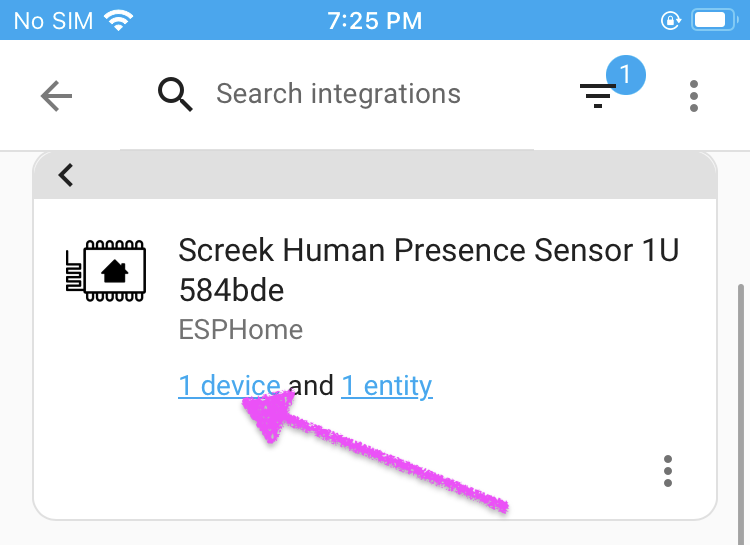Click the ESPHome chip integration icon
The image size is (750, 545).
click(106, 270)
